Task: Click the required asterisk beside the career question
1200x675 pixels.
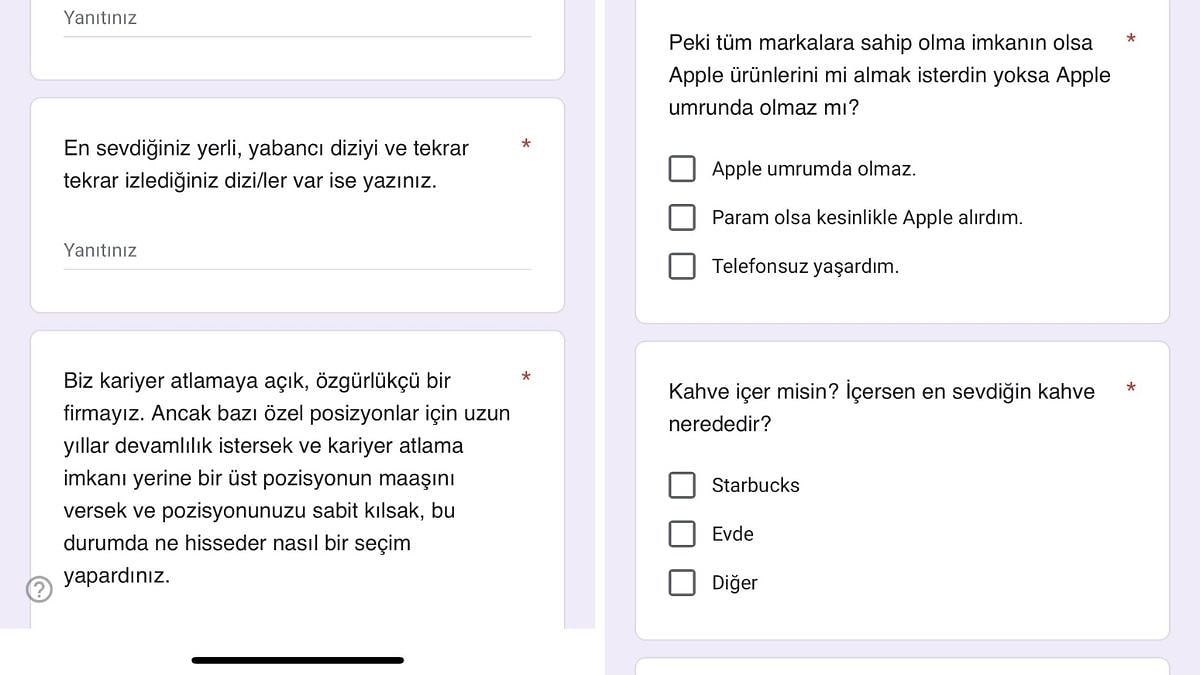Action: tap(526, 378)
